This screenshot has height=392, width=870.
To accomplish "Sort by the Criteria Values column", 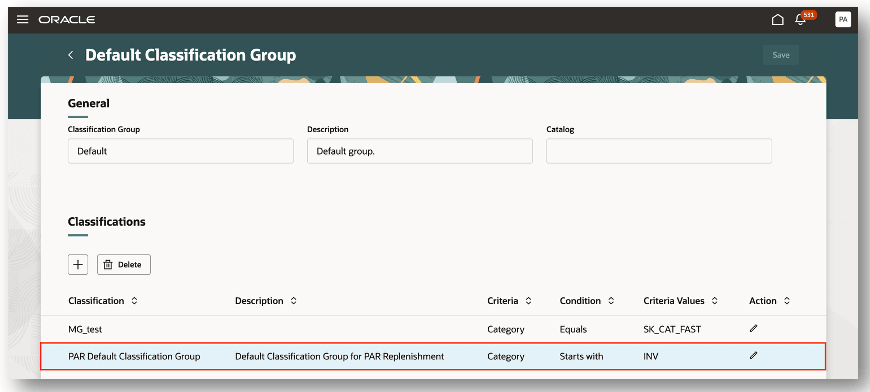I will [x=715, y=301].
